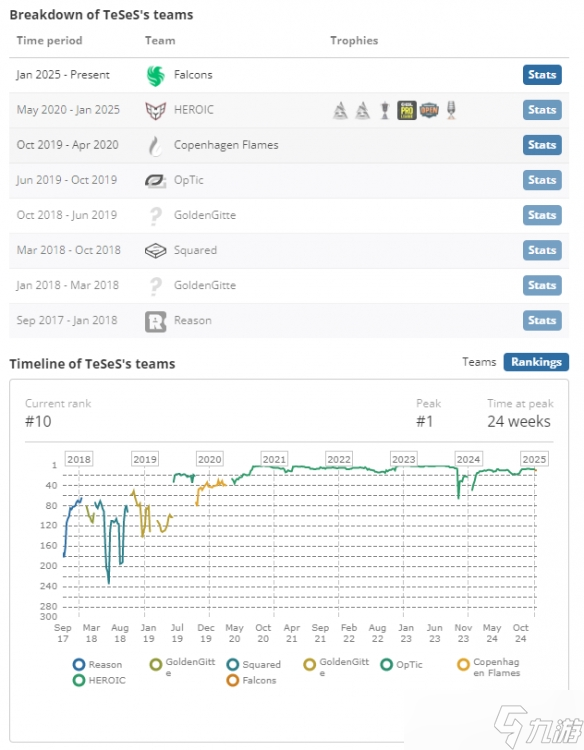Click "Breakdown of TeSeS's teams" heading
The height and width of the screenshot is (750, 584).
click(101, 15)
